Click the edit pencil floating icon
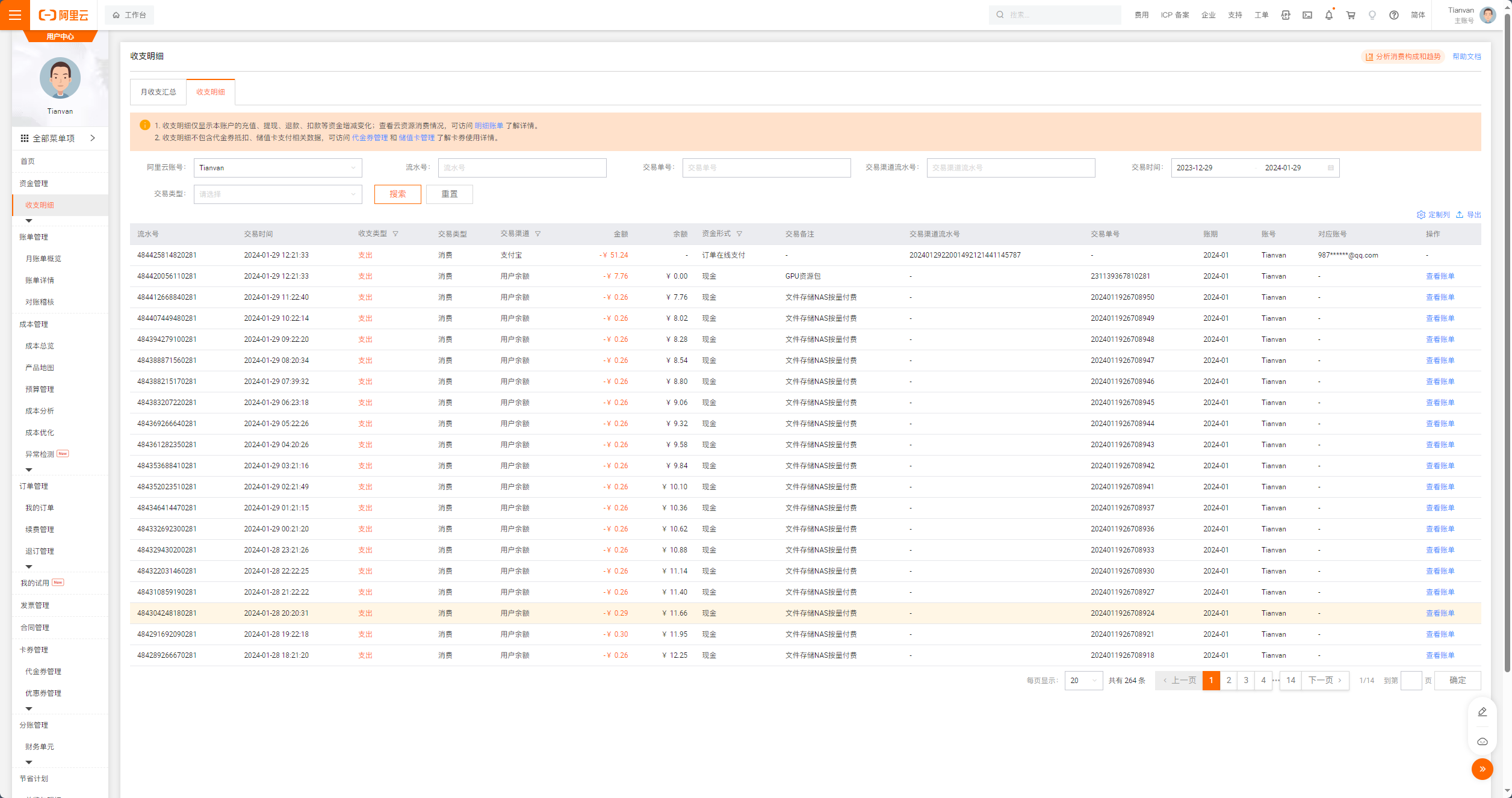This screenshot has height=798, width=1512. coord(1482,712)
